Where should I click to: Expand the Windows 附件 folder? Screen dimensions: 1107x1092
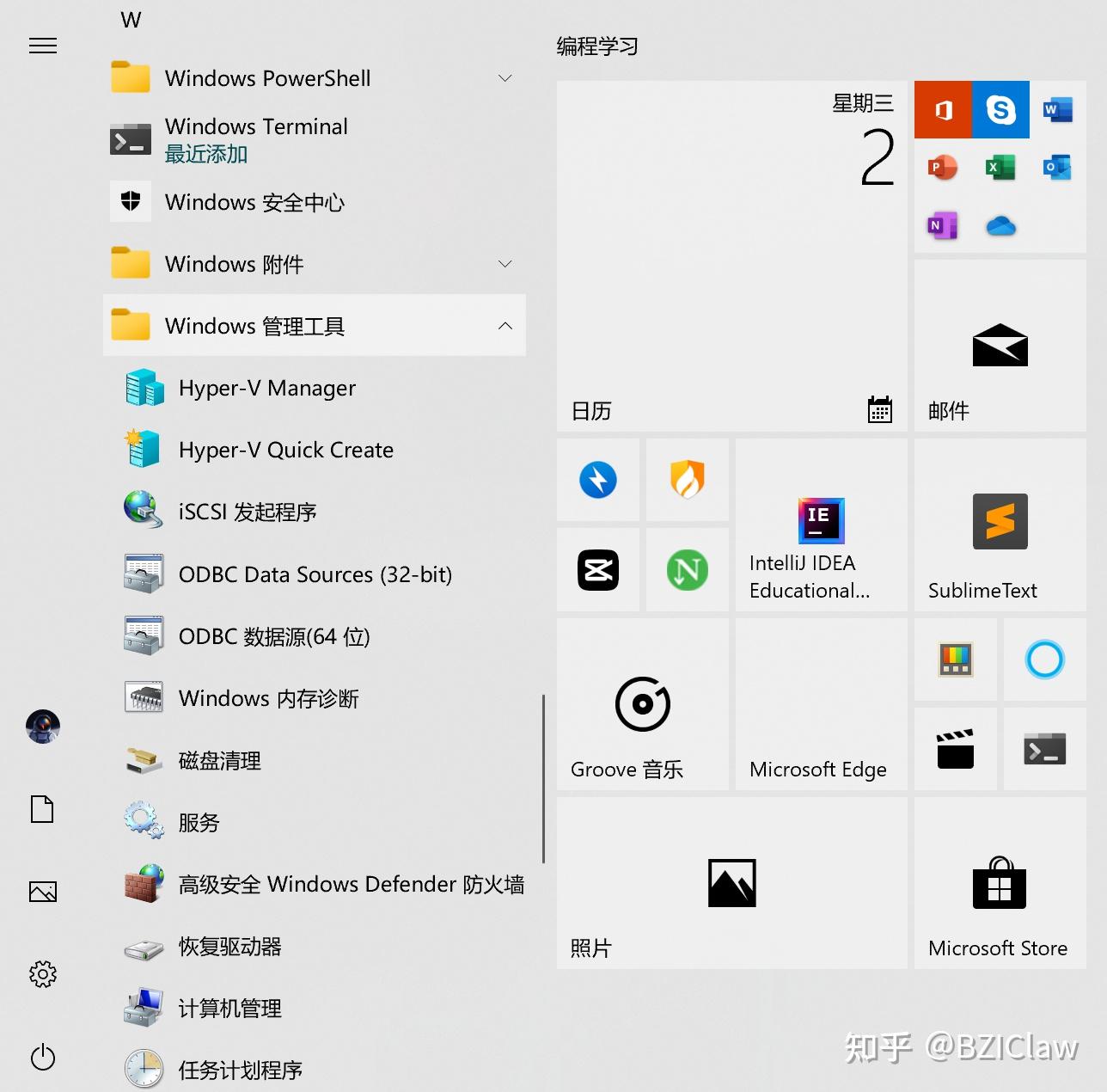tap(315, 264)
